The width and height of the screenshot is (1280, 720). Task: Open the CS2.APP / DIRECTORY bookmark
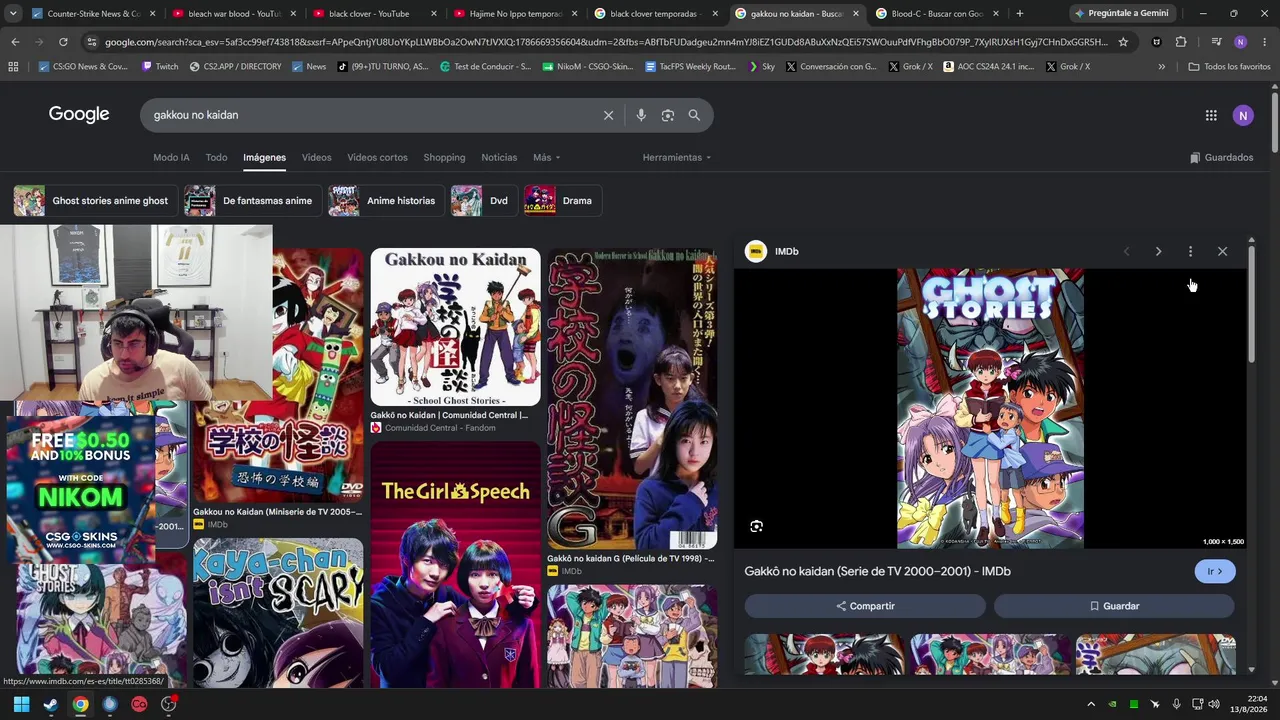pyautogui.click(x=235, y=66)
